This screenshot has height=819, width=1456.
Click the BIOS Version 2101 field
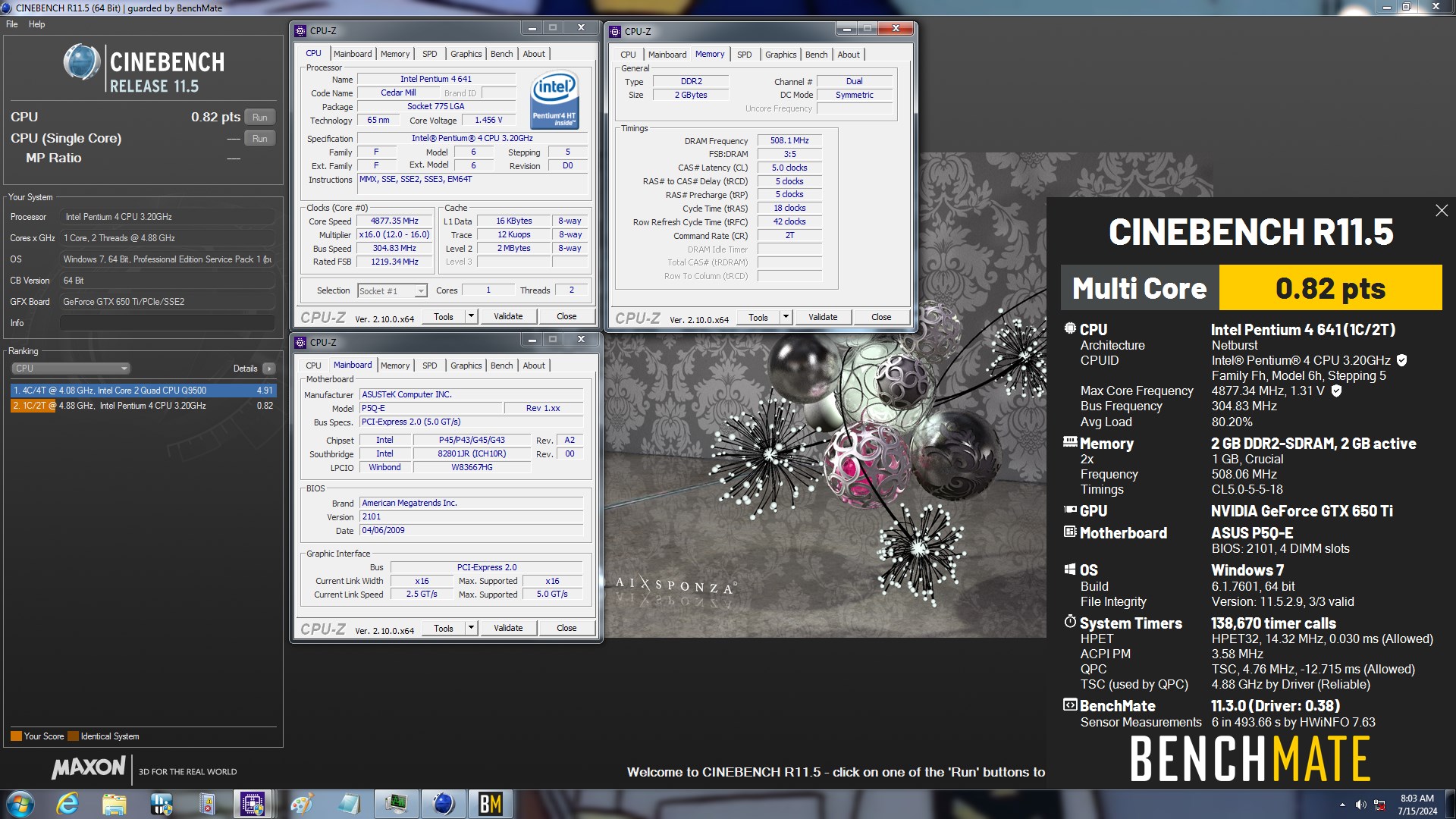(x=471, y=516)
